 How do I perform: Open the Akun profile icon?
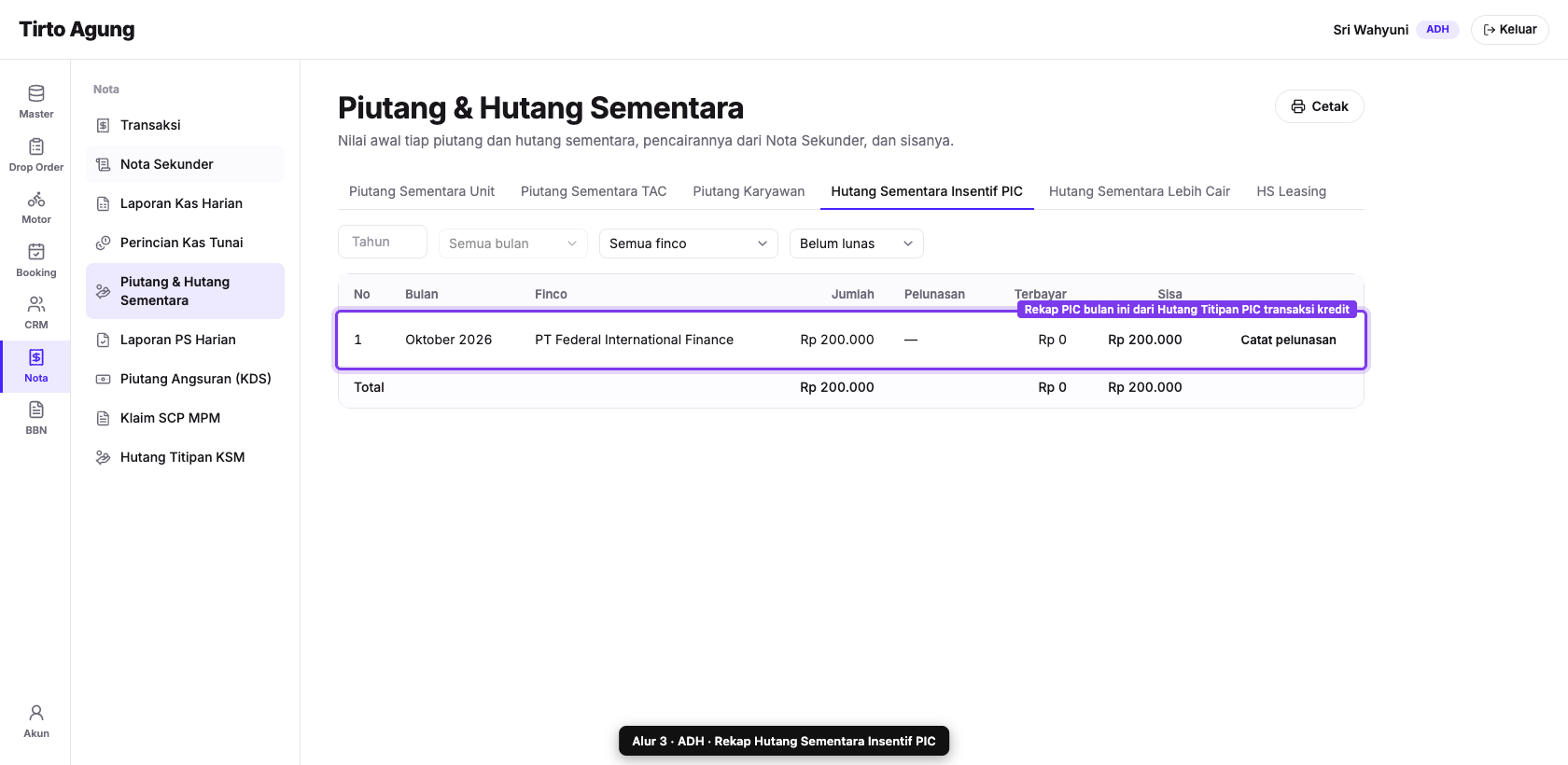coord(36,713)
